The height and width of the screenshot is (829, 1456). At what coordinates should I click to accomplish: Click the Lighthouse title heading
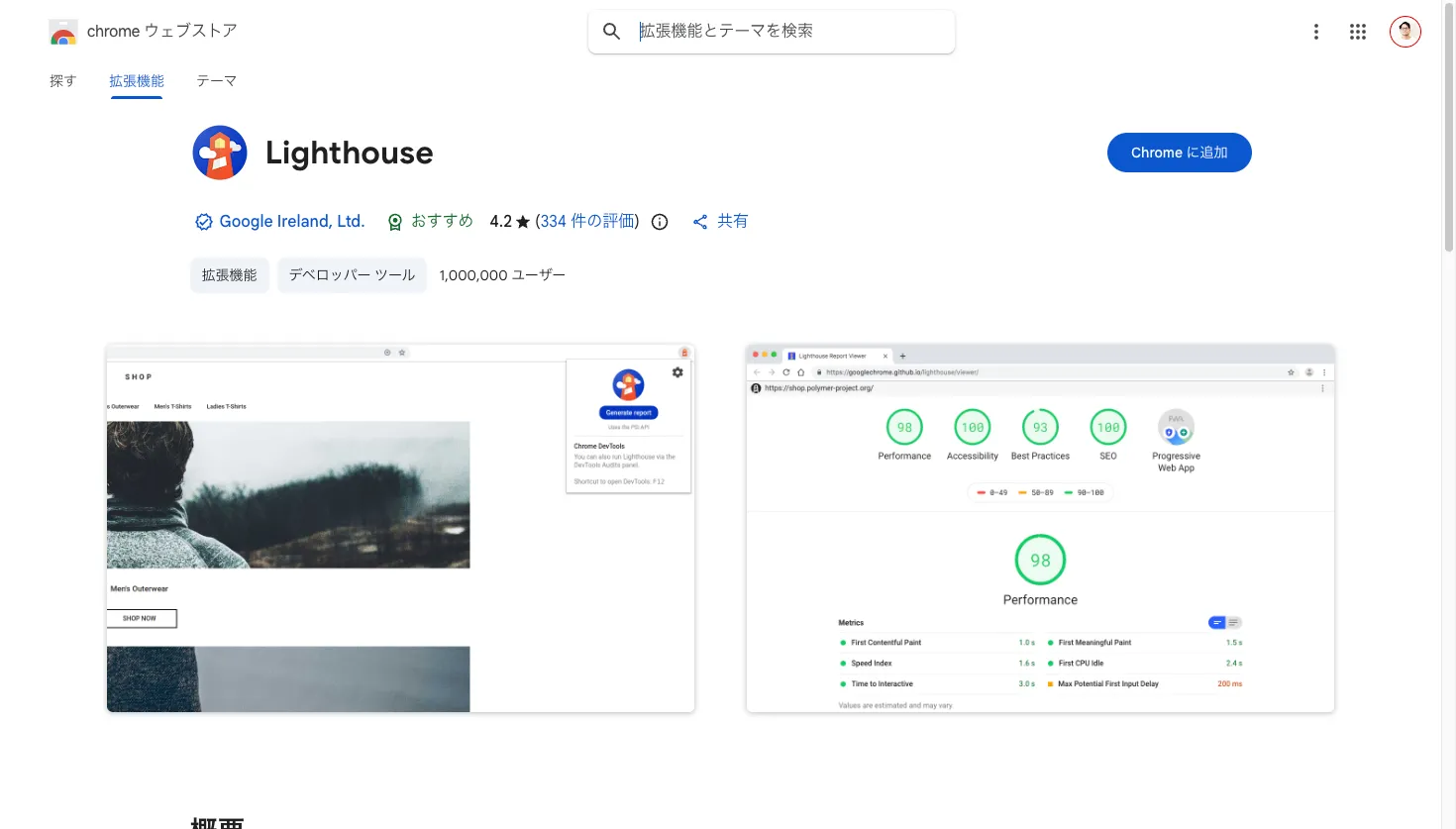350,153
